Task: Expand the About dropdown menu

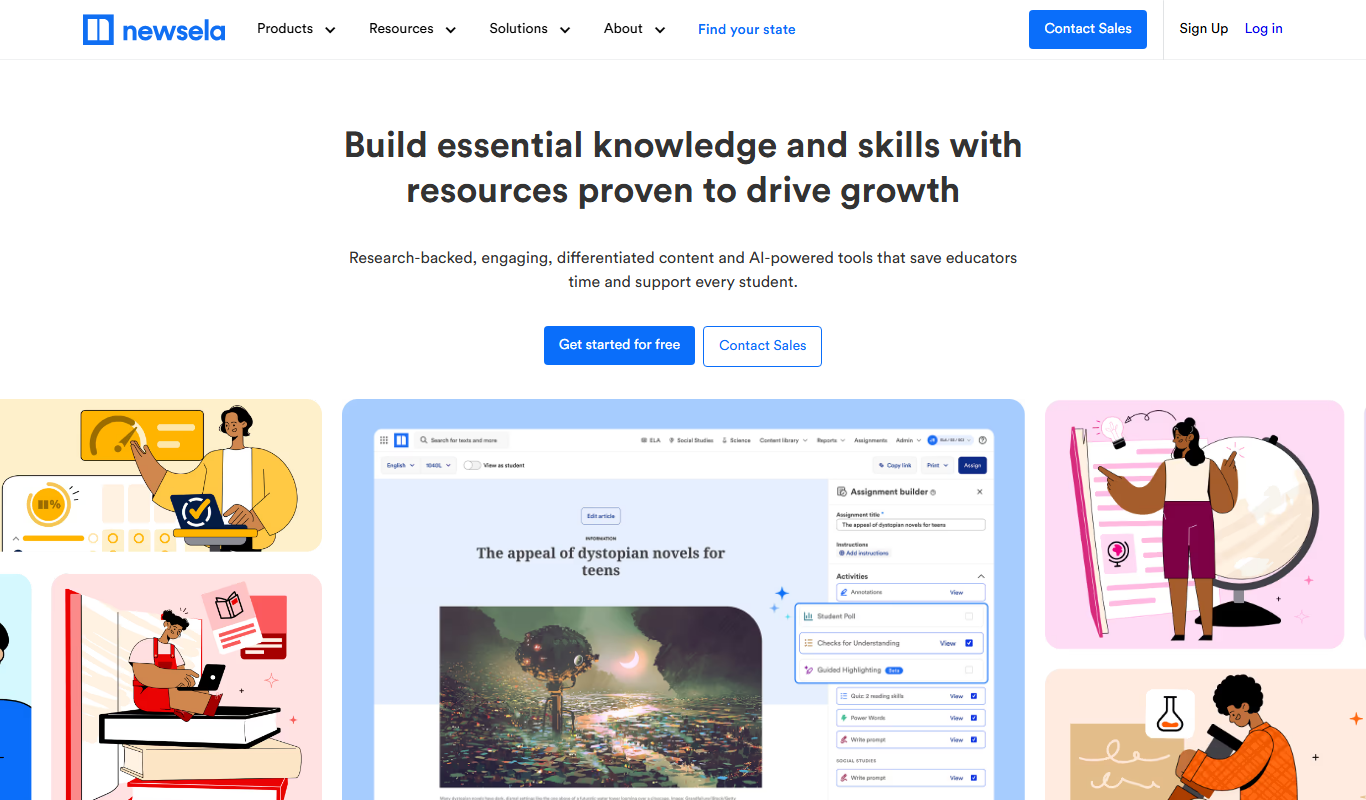Action: (x=634, y=29)
